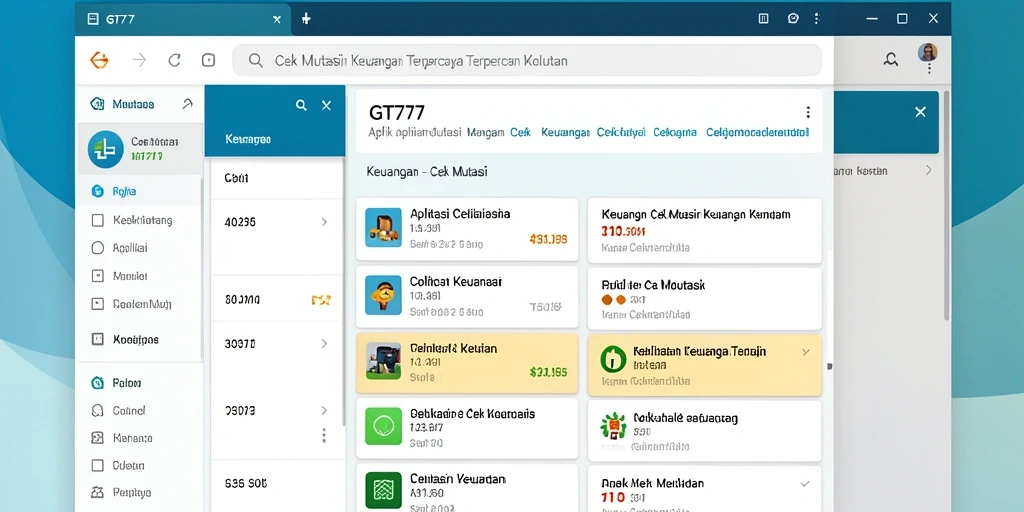
Task: Go forward with the arrow button
Action: click(x=139, y=61)
